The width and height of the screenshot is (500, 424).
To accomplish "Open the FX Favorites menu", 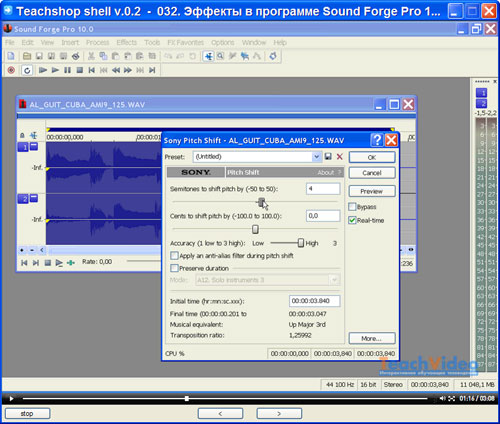I will click(185, 42).
